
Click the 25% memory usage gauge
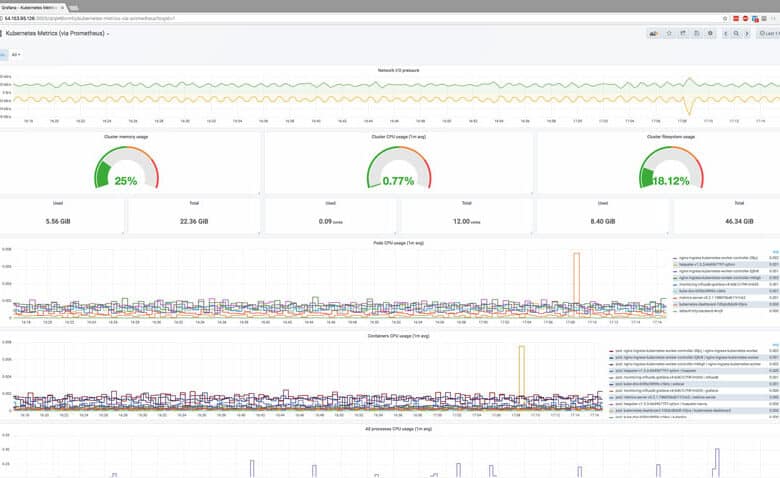pyautogui.click(x=126, y=168)
